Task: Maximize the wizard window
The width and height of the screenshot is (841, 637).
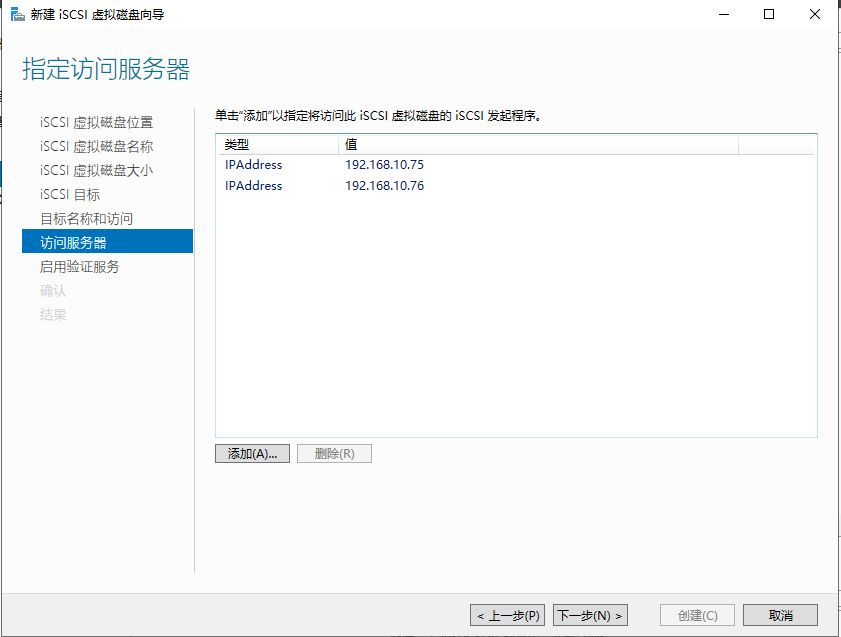Action: click(769, 14)
